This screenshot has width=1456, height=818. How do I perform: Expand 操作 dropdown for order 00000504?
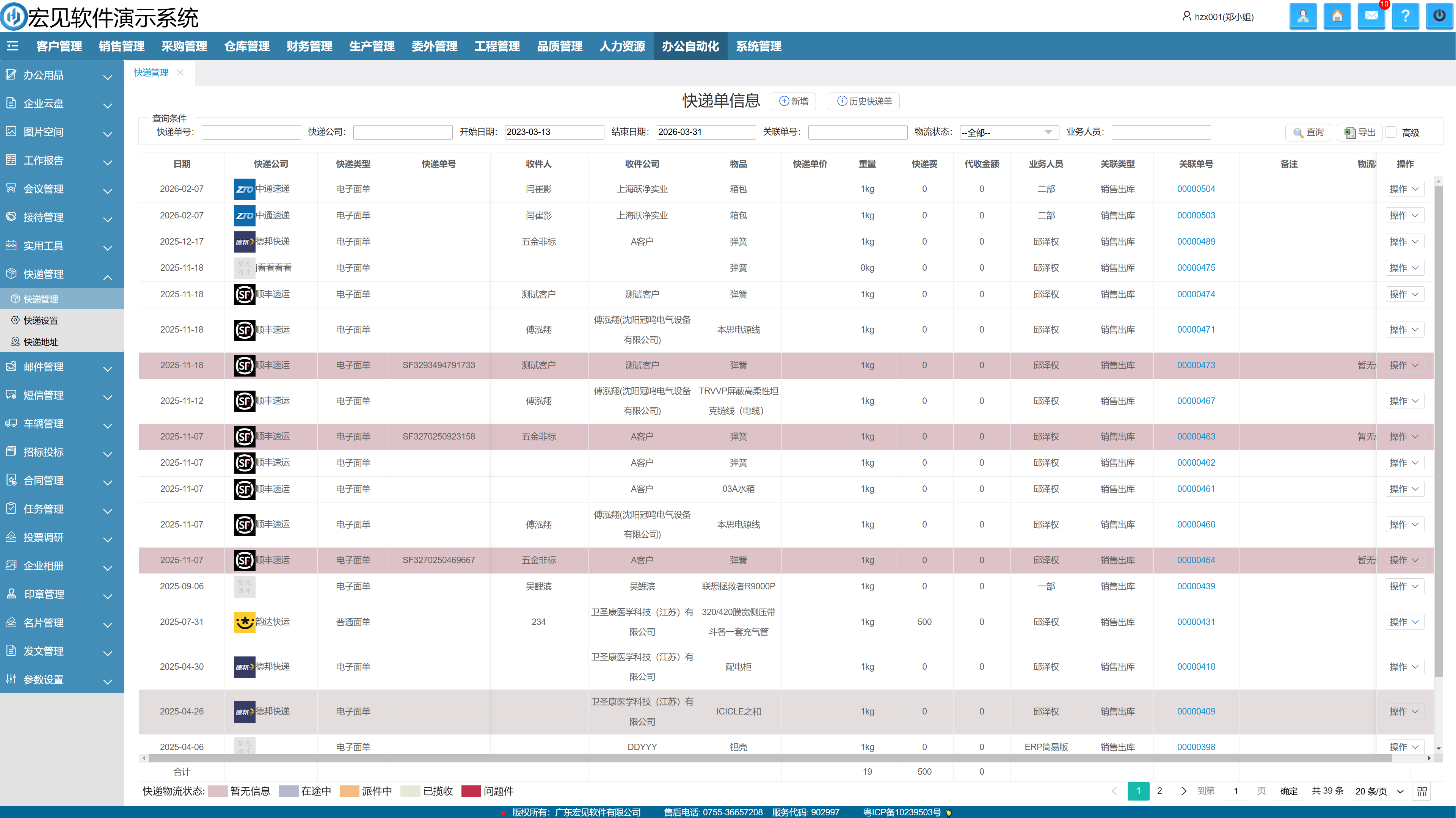tap(1404, 189)
